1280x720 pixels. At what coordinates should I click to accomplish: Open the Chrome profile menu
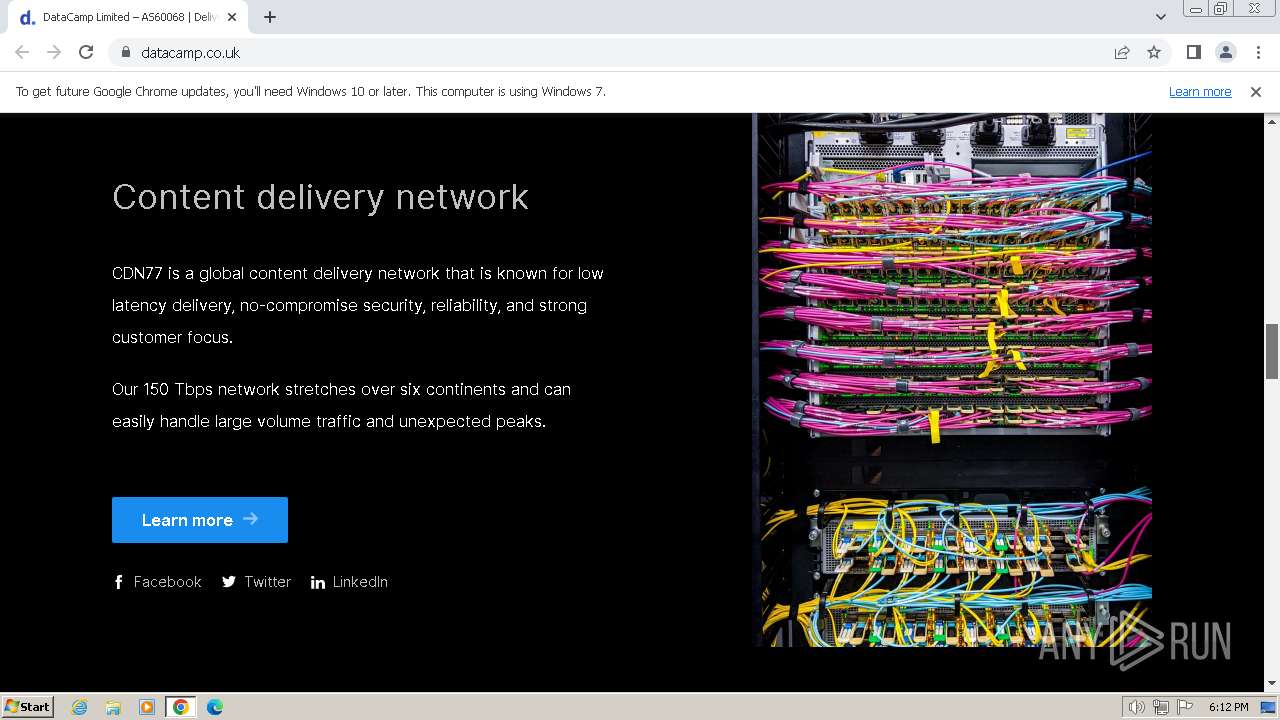pos(1225,52)
